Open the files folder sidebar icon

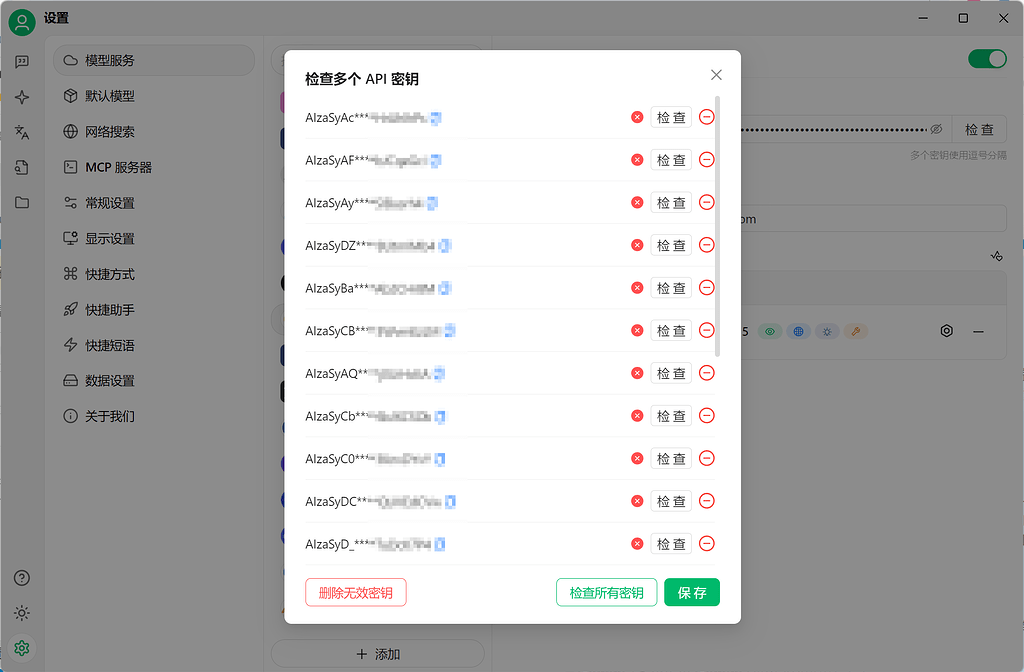[22, 202]
